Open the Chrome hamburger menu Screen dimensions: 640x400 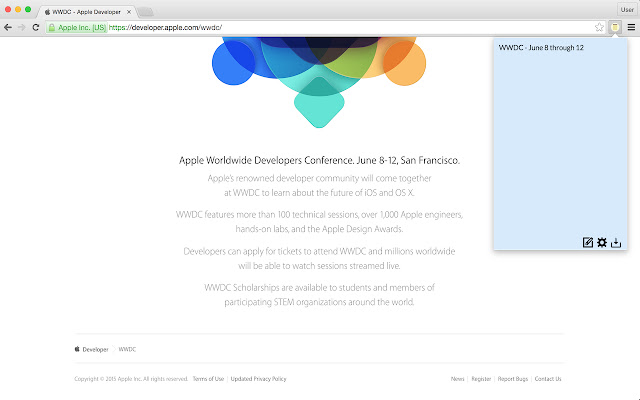(x=631, y=27)
